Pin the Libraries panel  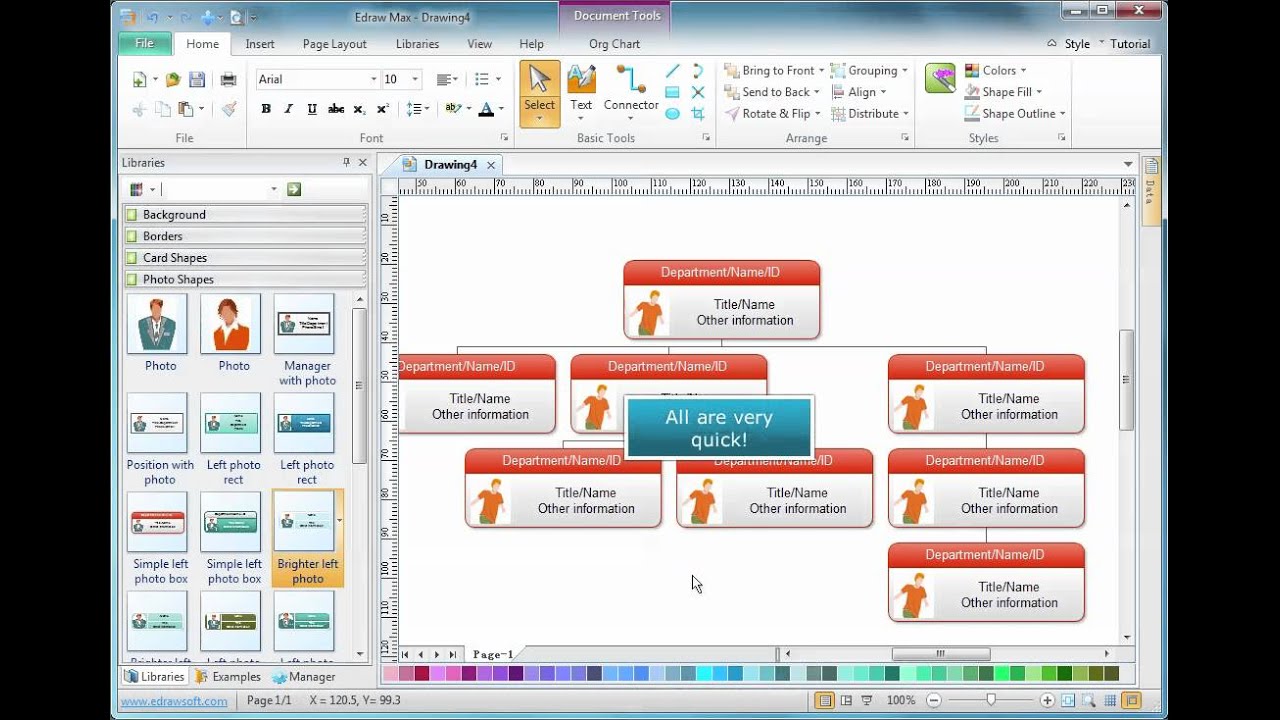click(x=347, y=162)
